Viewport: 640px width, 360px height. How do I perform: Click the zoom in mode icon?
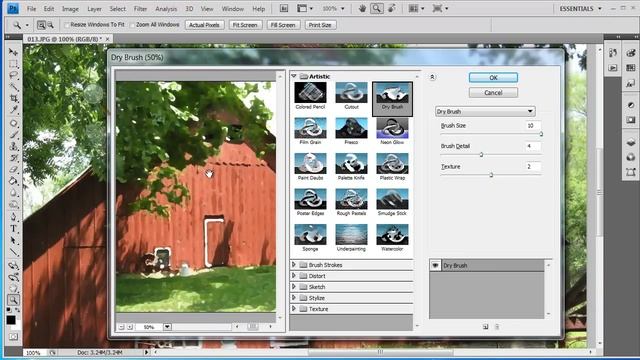(41, 25)
